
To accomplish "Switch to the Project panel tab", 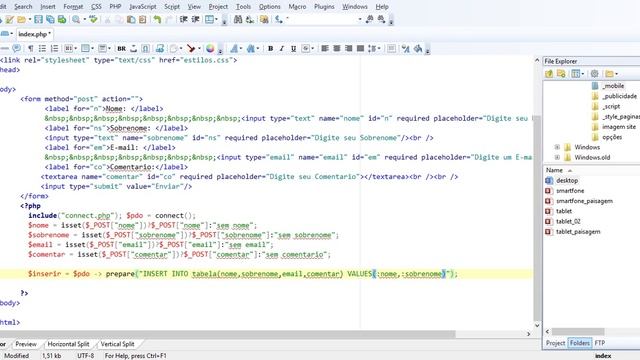I will click(556, 343).
